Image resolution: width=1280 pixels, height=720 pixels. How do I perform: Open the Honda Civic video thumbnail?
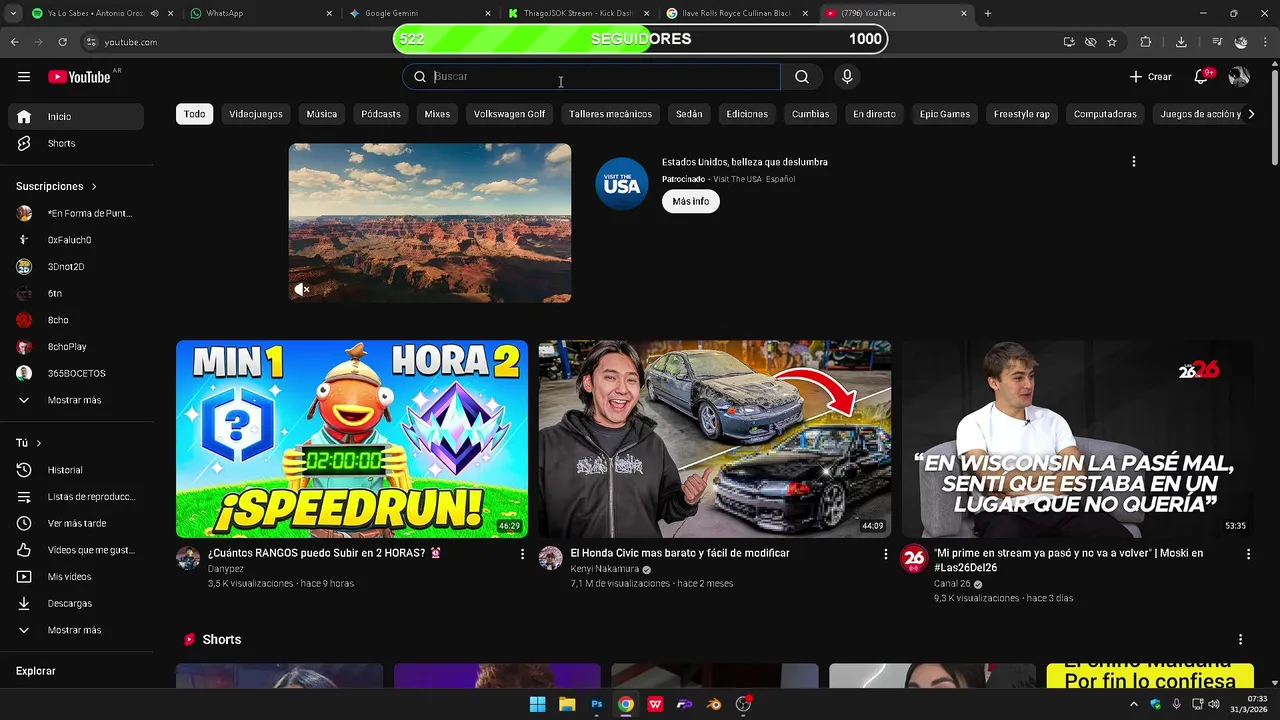[x=715, y=439]
